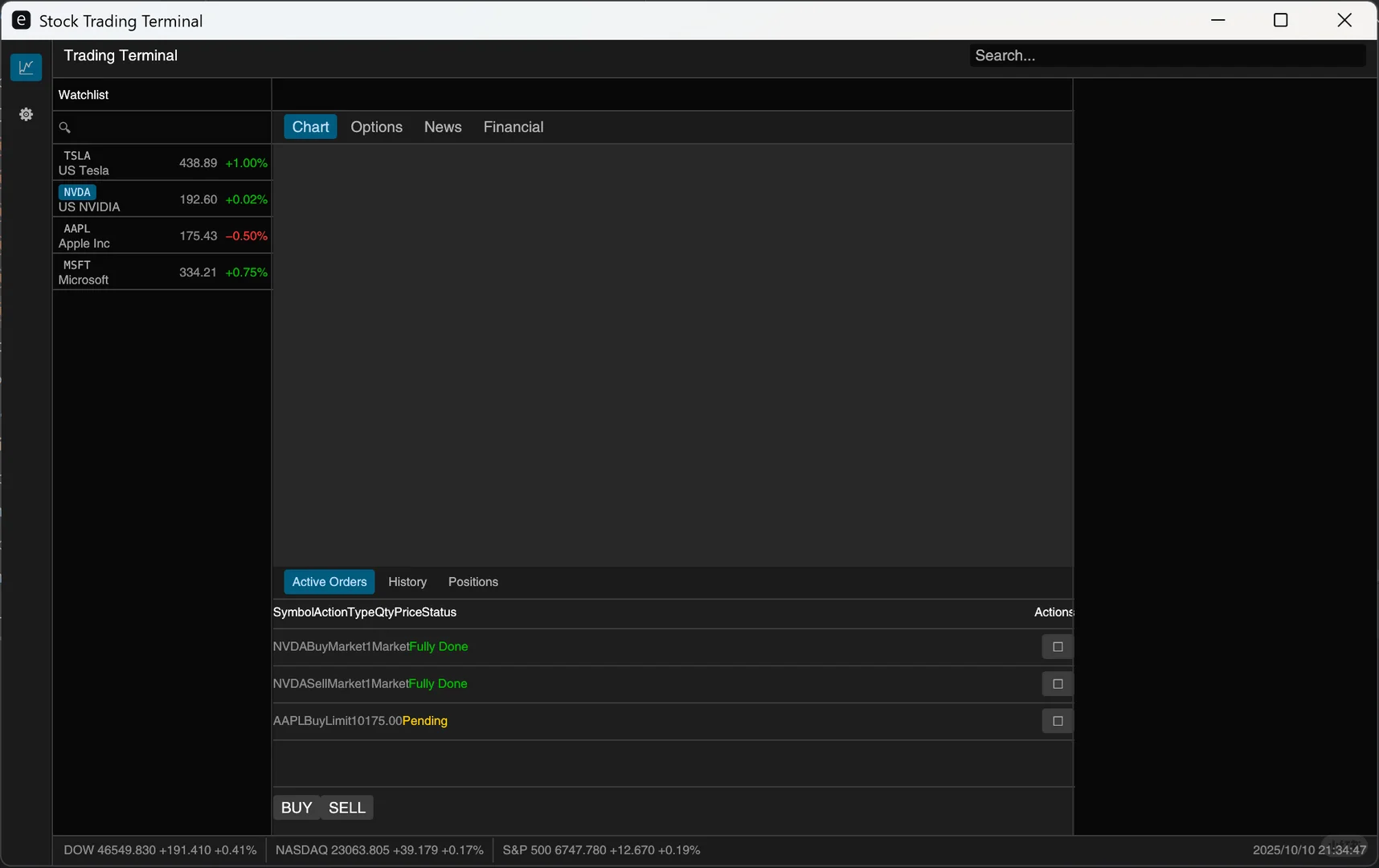The width and height of the screenshot is (1379, 868).
Task: Open the Options tab
Action: coord(377,127)
